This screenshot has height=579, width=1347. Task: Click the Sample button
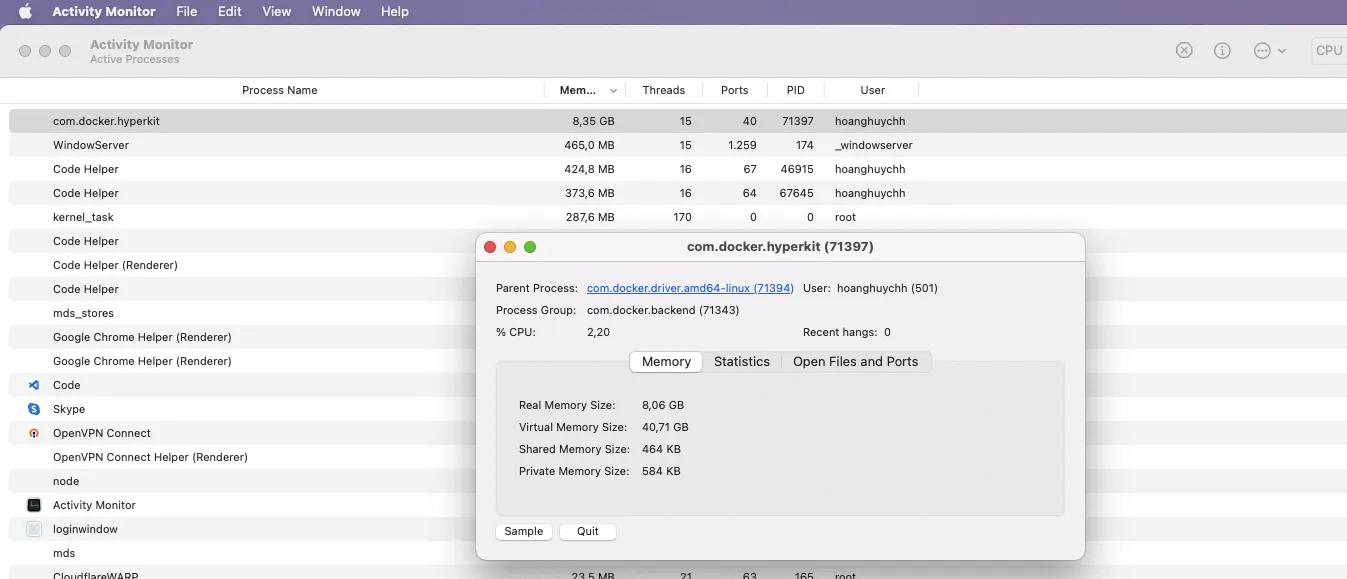[524, 531]
